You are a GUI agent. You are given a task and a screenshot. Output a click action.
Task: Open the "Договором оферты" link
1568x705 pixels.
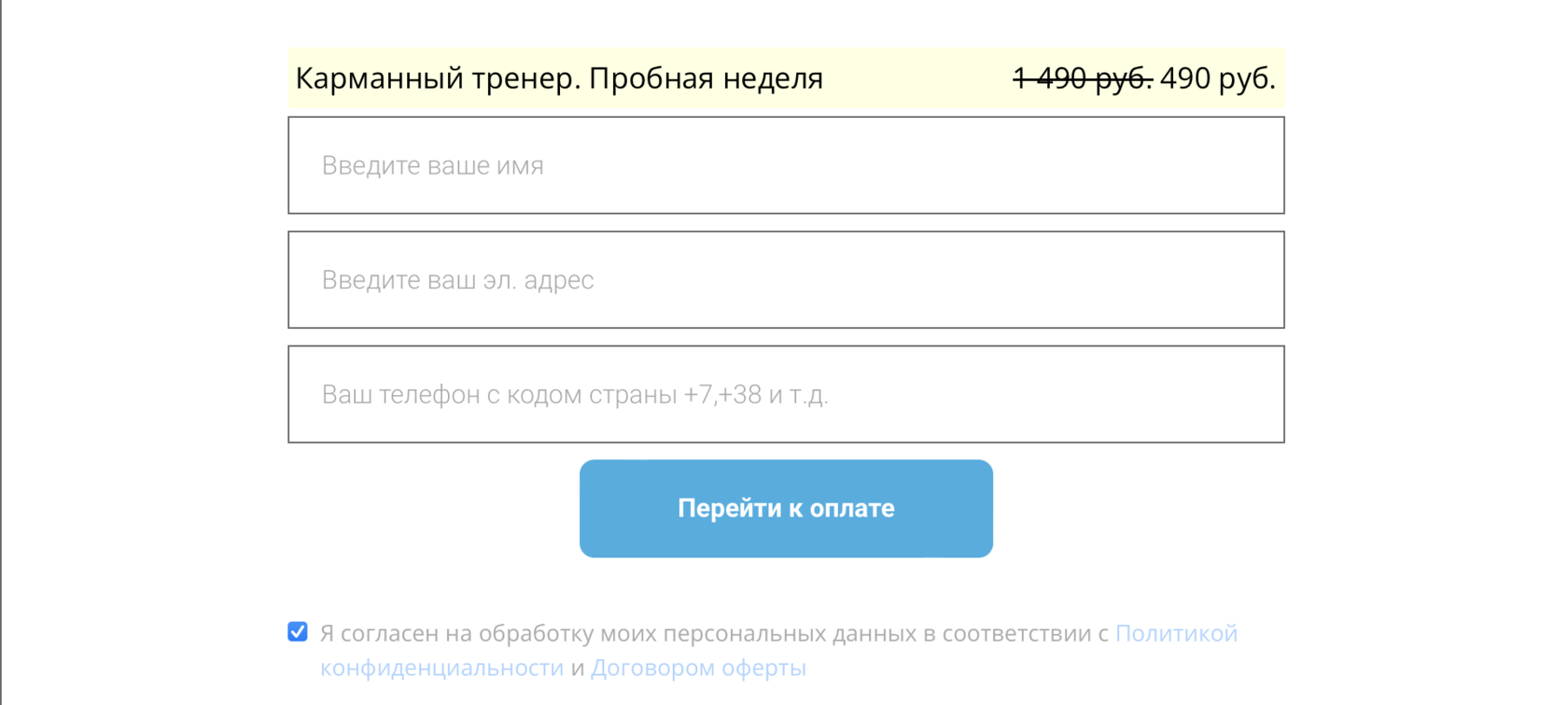(698, 668)
